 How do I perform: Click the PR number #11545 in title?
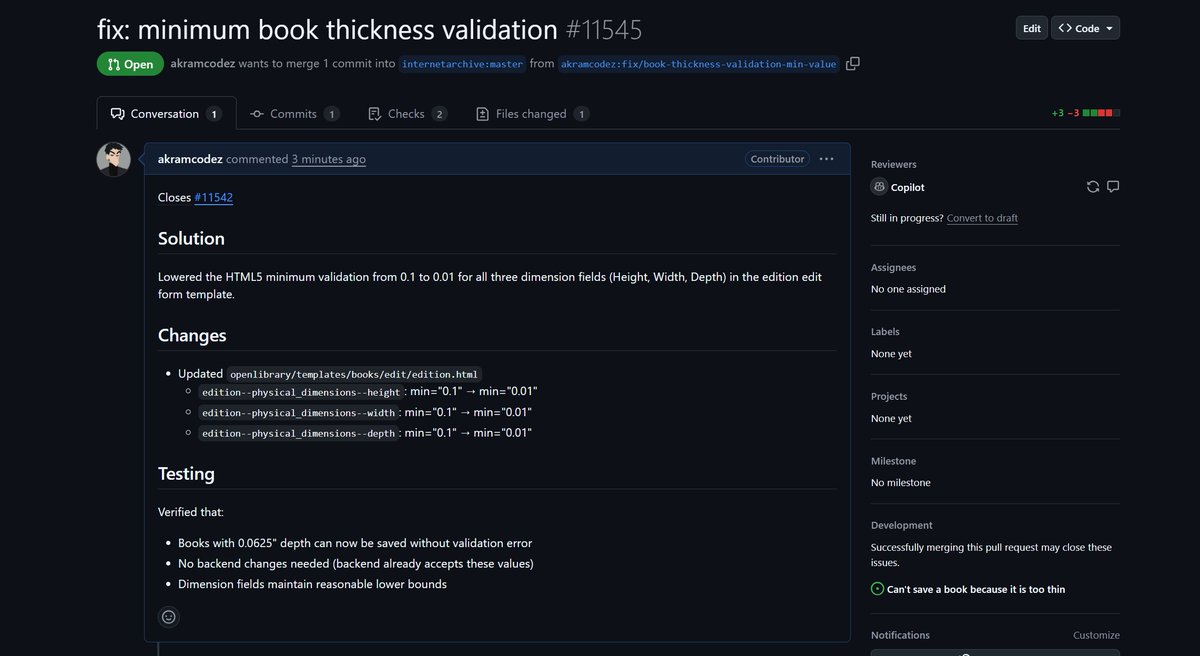pos(604,30)
